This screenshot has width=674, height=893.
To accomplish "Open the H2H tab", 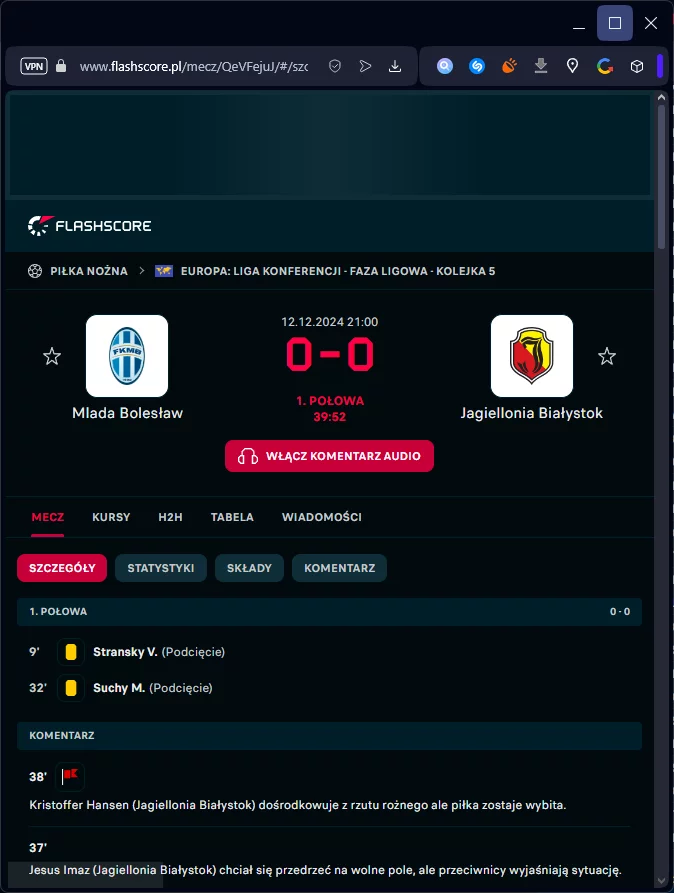I will (x=170, y=517).
